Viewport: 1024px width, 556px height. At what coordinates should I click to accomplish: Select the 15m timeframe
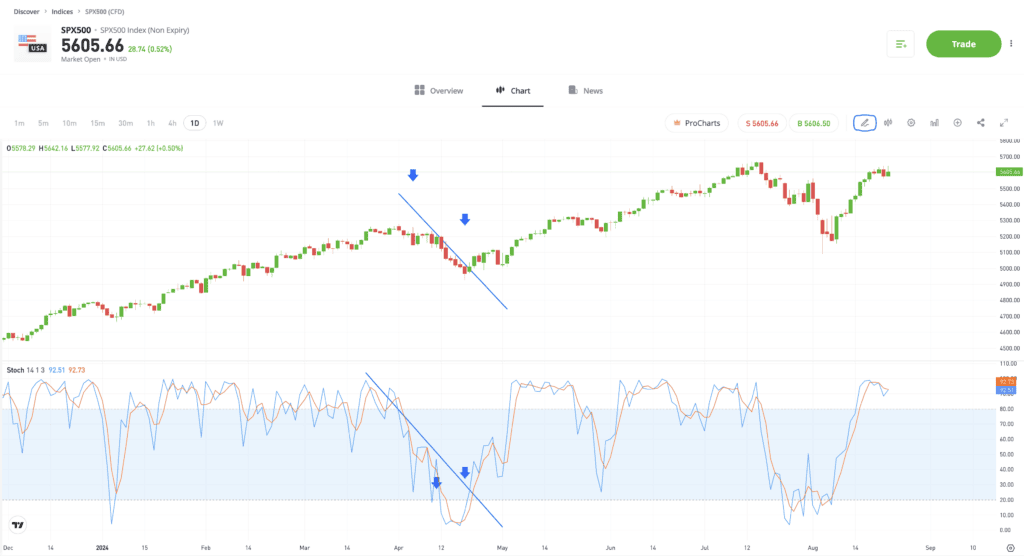(97, 123)
